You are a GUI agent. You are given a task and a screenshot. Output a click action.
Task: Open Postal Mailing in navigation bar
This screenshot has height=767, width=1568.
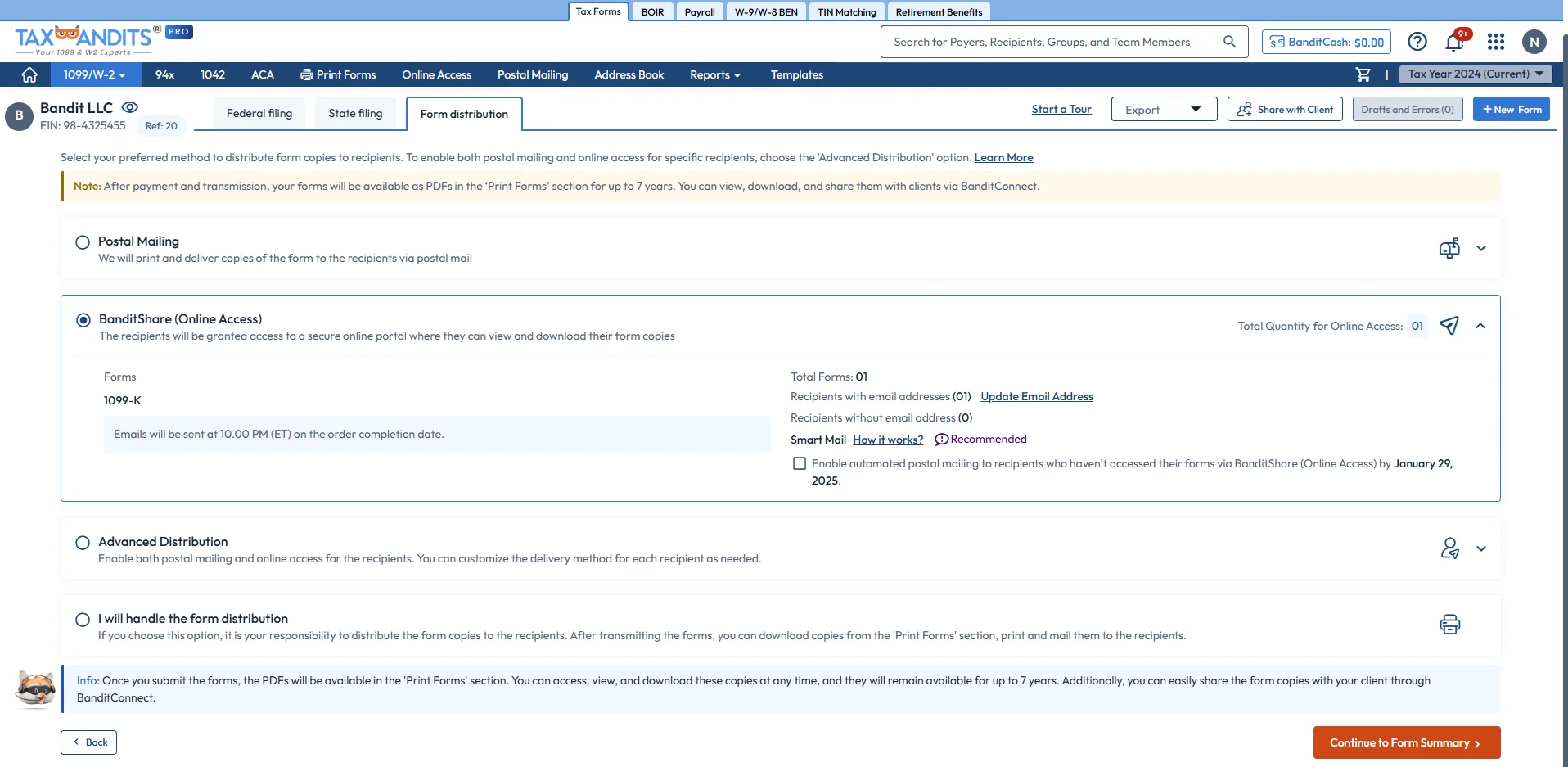[533, 74]
